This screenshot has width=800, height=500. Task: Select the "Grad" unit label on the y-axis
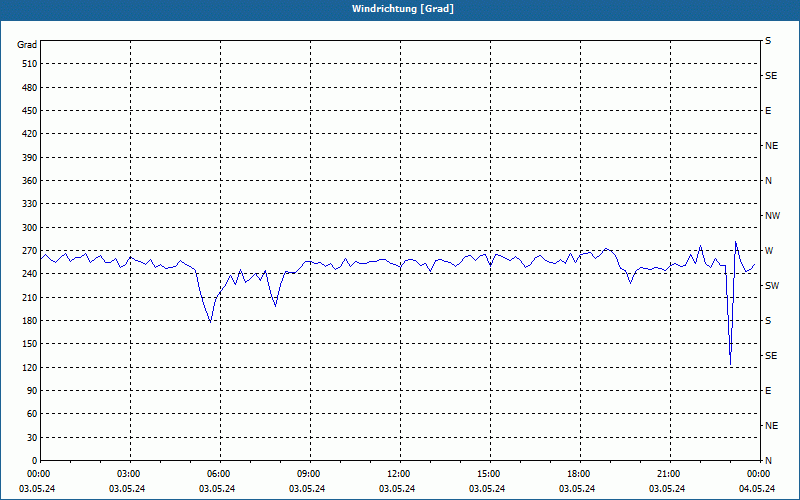(27, 45)
